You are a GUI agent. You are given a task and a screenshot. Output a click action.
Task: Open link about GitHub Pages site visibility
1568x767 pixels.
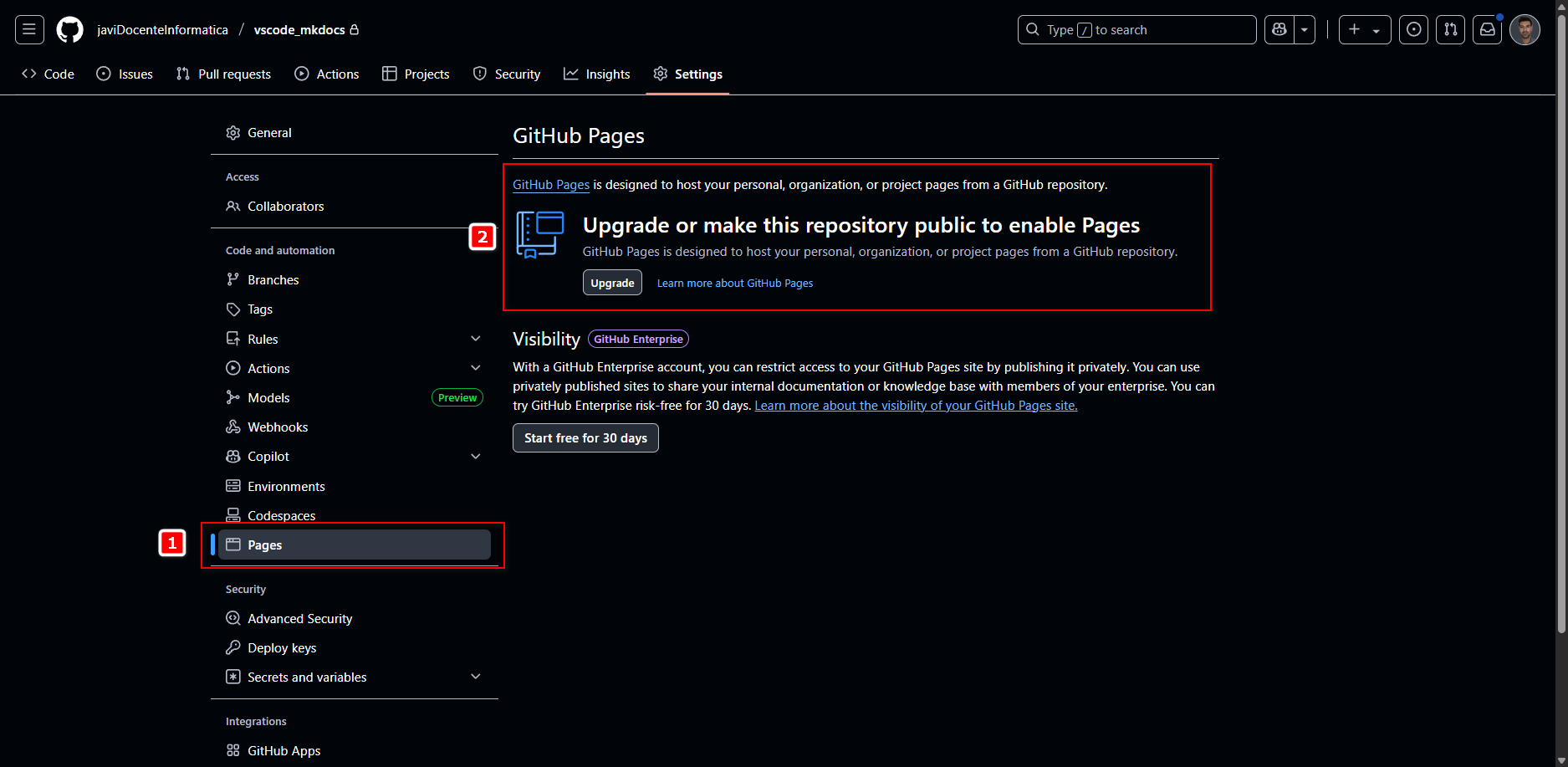[x=916, y=406]
